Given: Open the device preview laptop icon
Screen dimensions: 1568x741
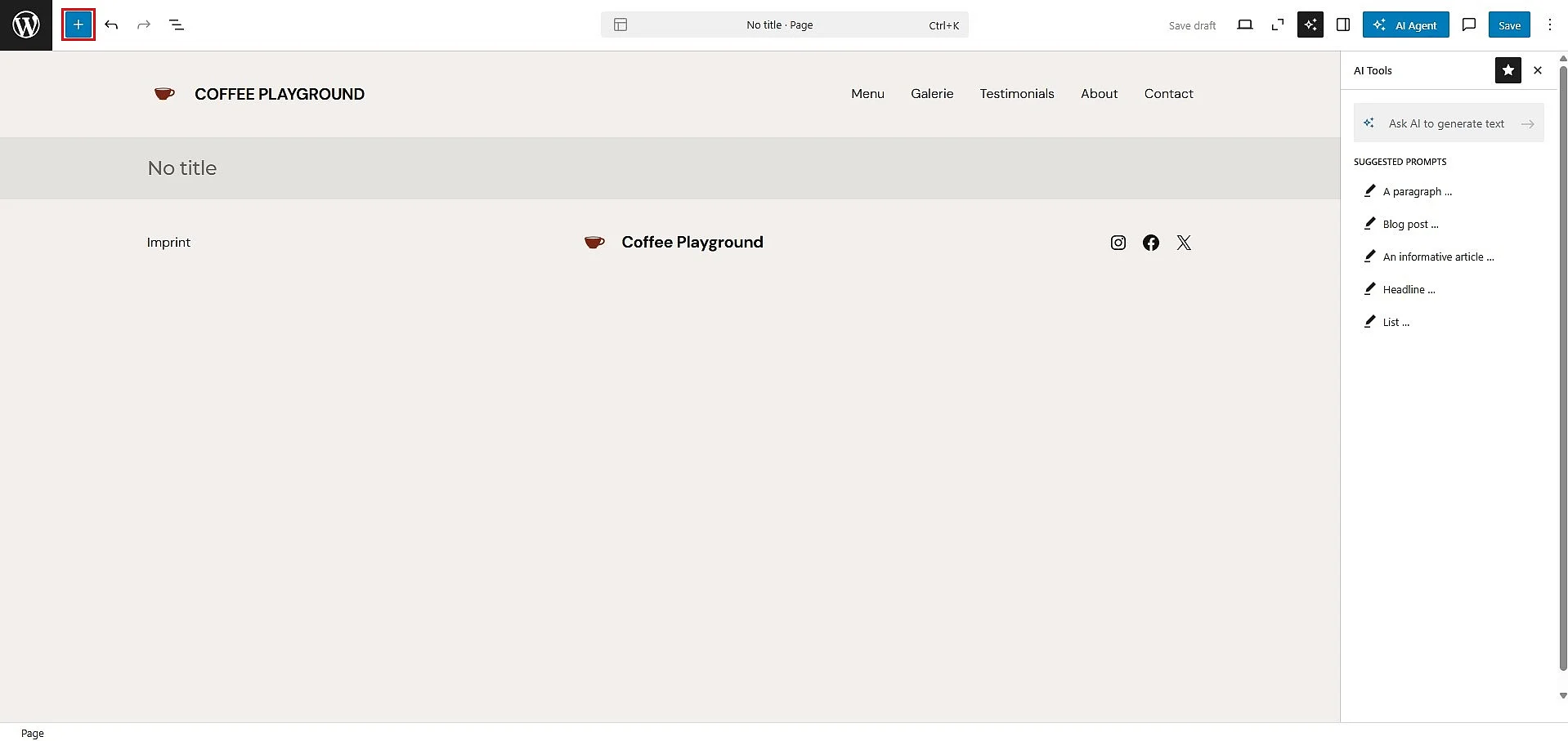Looking at the screenshot, I should pyautogui.click(x=1245, y=25).
